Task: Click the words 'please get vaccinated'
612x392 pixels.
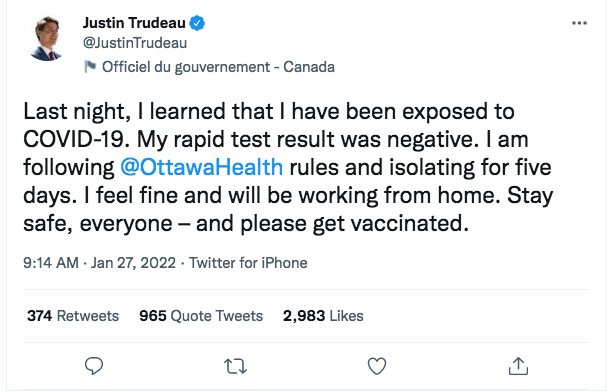Action: click(354, 224)
